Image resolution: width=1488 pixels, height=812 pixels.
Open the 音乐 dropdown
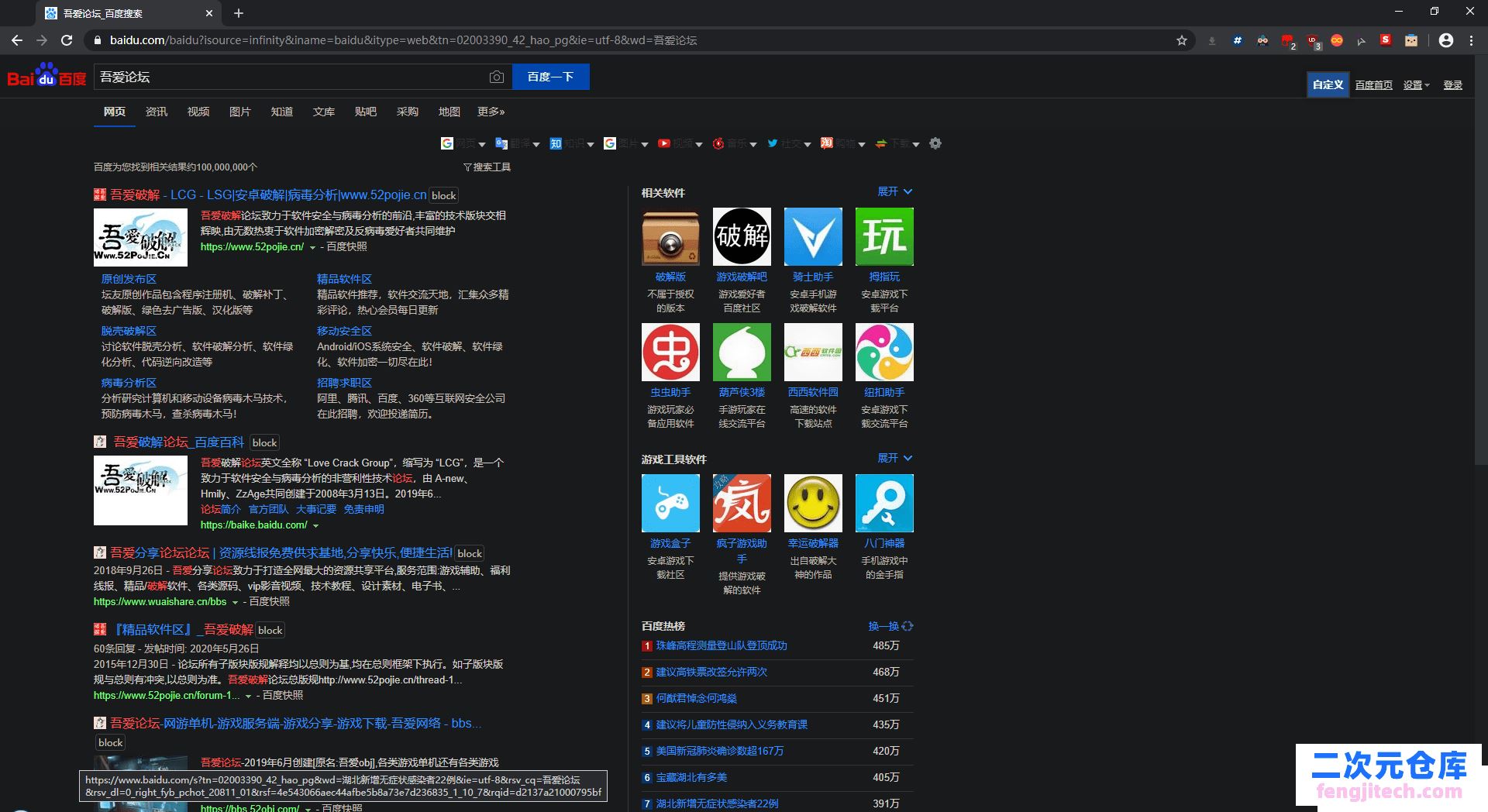(x=735, y=143)
